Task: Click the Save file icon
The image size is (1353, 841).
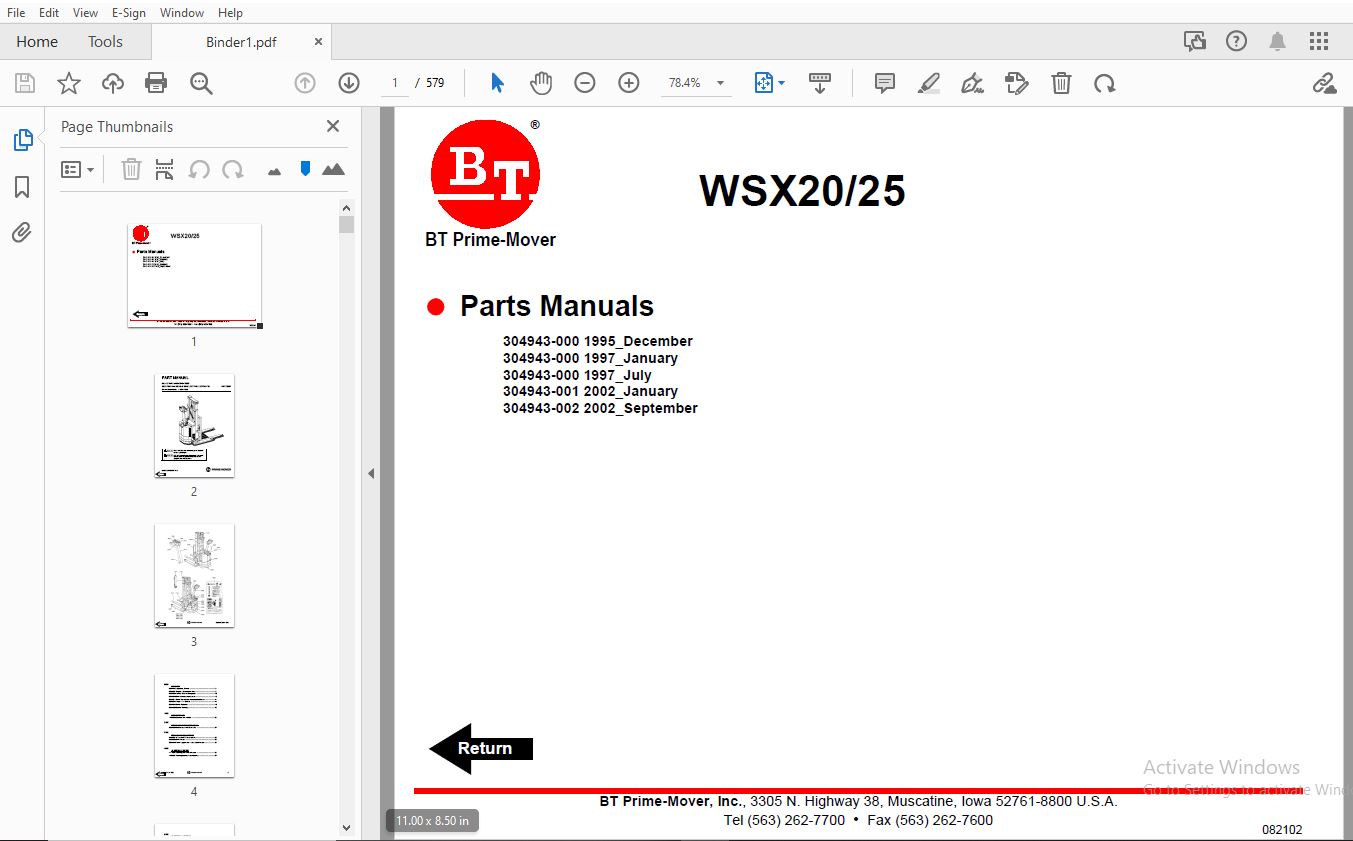Action: tap(24, 83)
